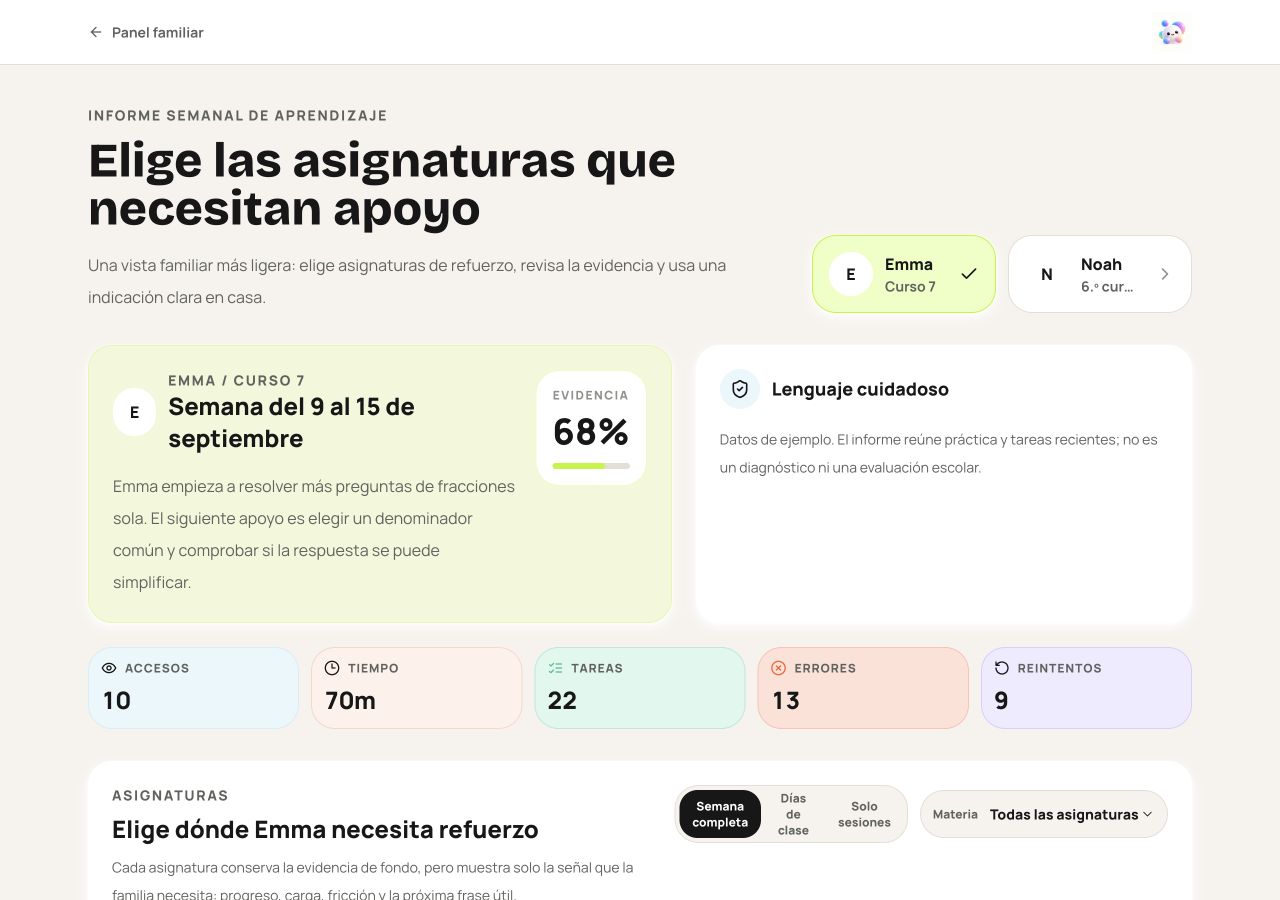Click the E avatar in weekly summary card
Image resolution: width=1280 pixels, height=900 pixels.
(x=134, y=413)
